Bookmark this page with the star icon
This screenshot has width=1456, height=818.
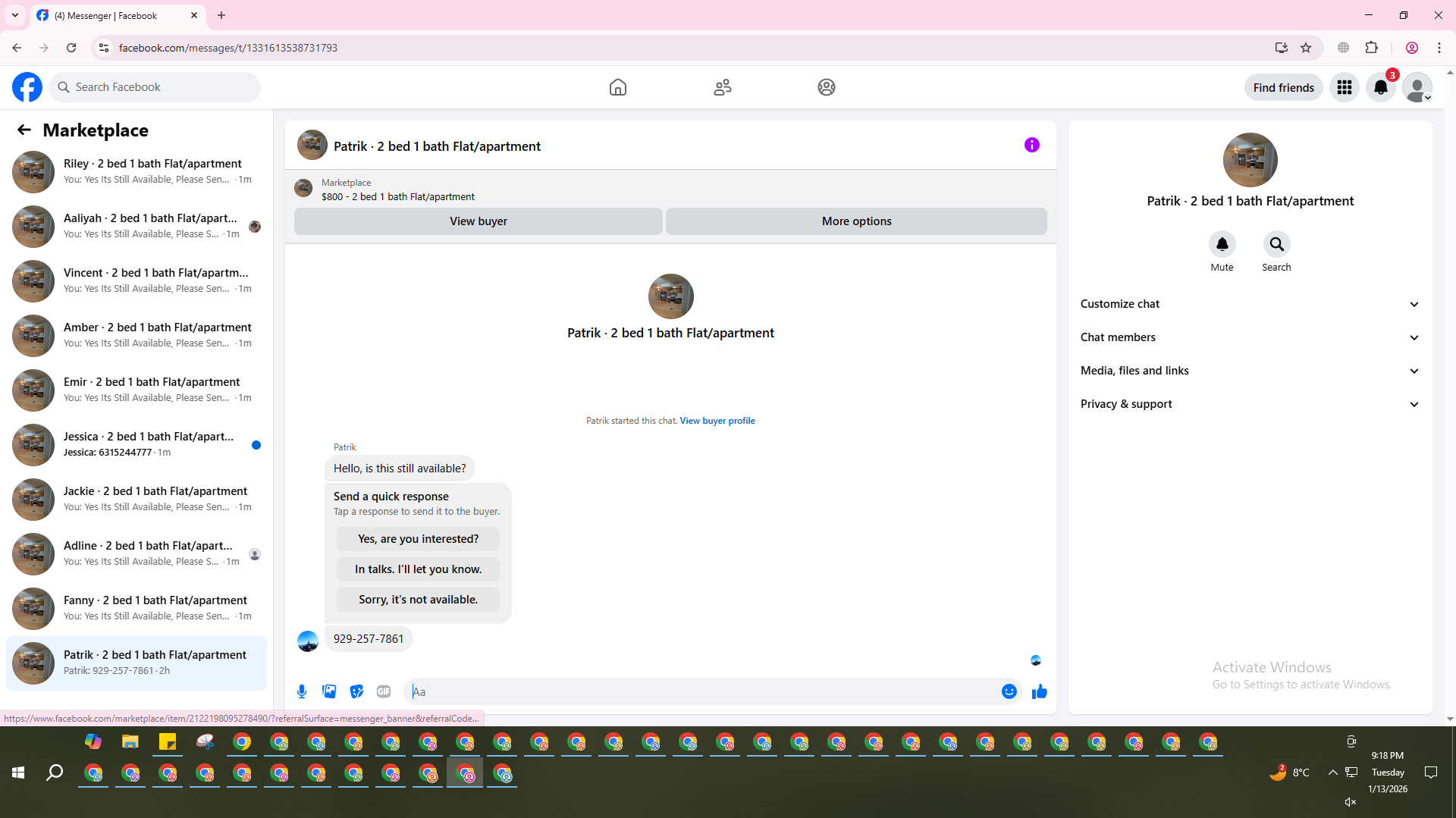point(1306,48)
